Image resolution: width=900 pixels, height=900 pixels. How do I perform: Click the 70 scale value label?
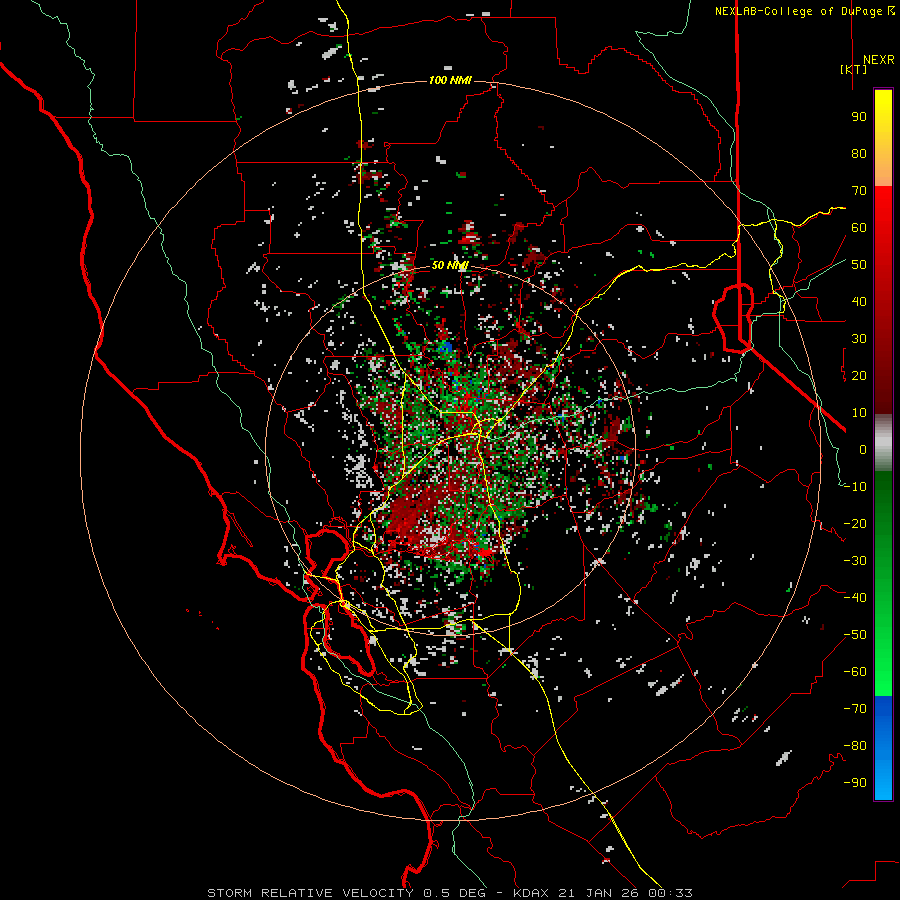pyautogui.click(x=859, y=191)
